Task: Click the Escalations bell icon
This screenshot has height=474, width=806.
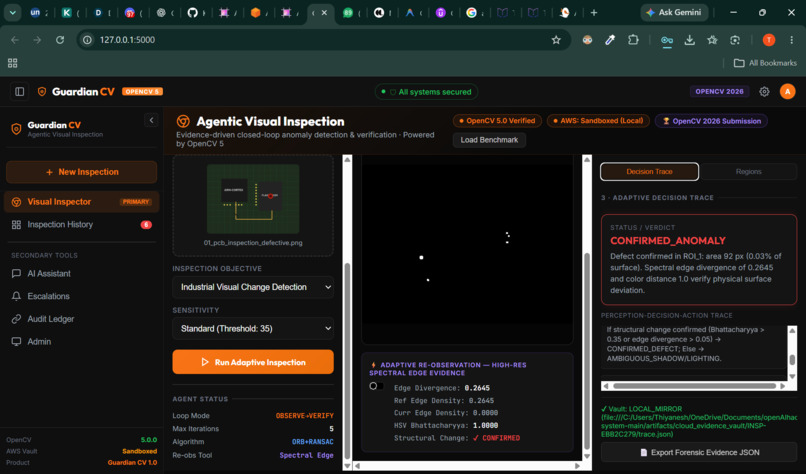Action: pos(16,296)
